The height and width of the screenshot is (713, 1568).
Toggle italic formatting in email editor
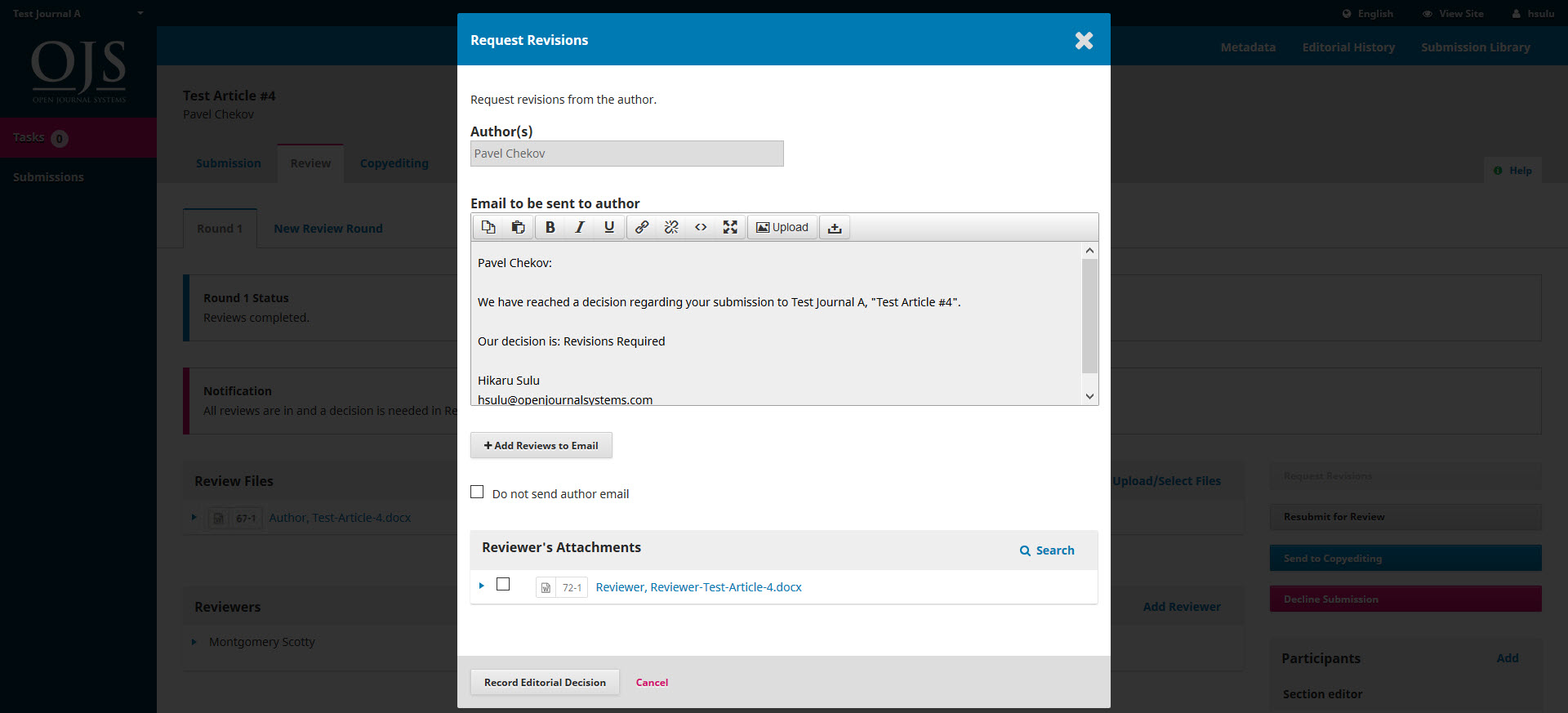pyautogui.click(x=580, y=227)
